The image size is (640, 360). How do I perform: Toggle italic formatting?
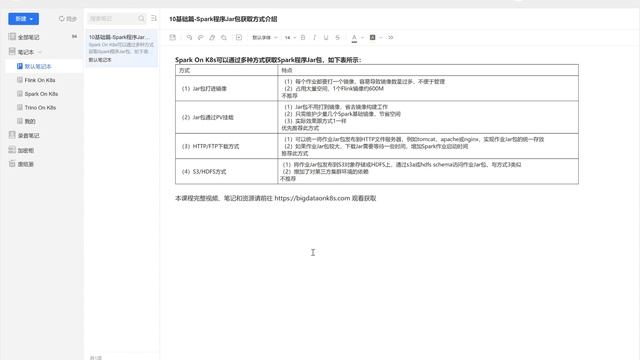[314, 38]
